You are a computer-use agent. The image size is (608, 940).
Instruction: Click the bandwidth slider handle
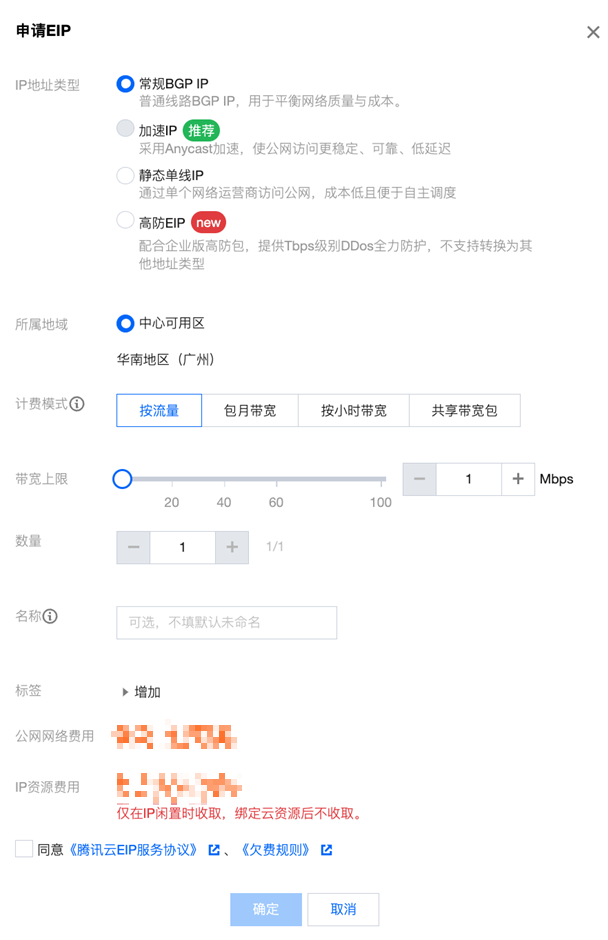[x=122, y=478]
